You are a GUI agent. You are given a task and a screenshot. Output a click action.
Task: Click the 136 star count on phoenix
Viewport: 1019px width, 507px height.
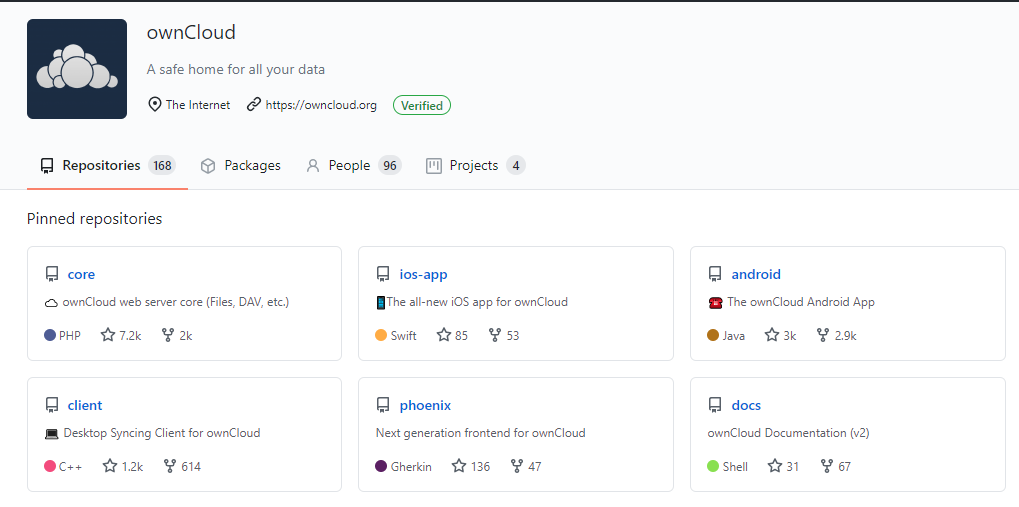click(x=480, y=467)
